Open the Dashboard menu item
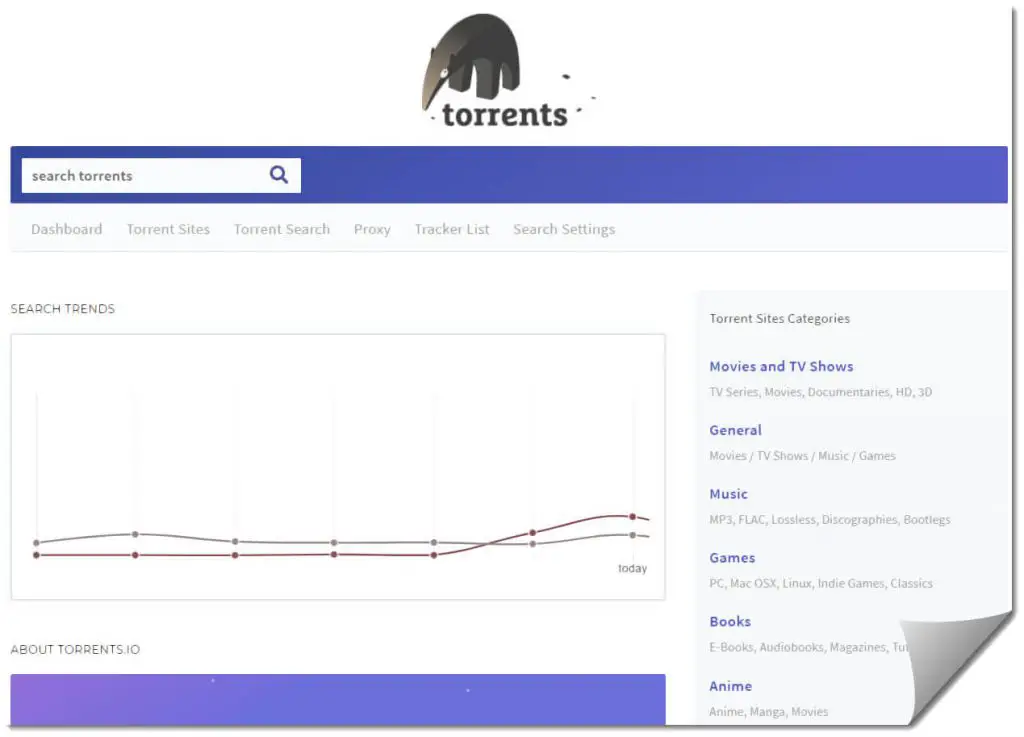Screen dimensions: 1024x737 (x=66, y=229)
